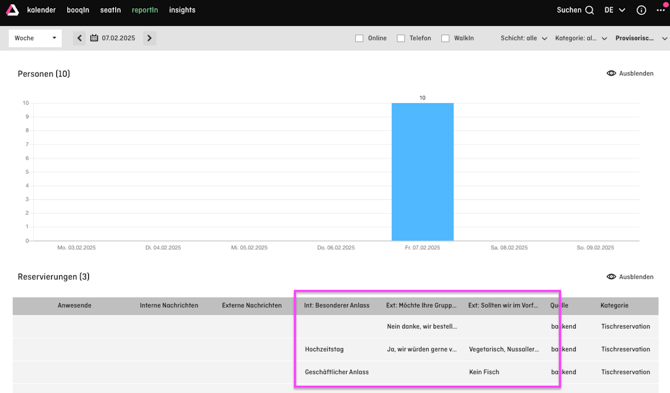Hide Reservierungen table via Ausblenden

[630, 277]
